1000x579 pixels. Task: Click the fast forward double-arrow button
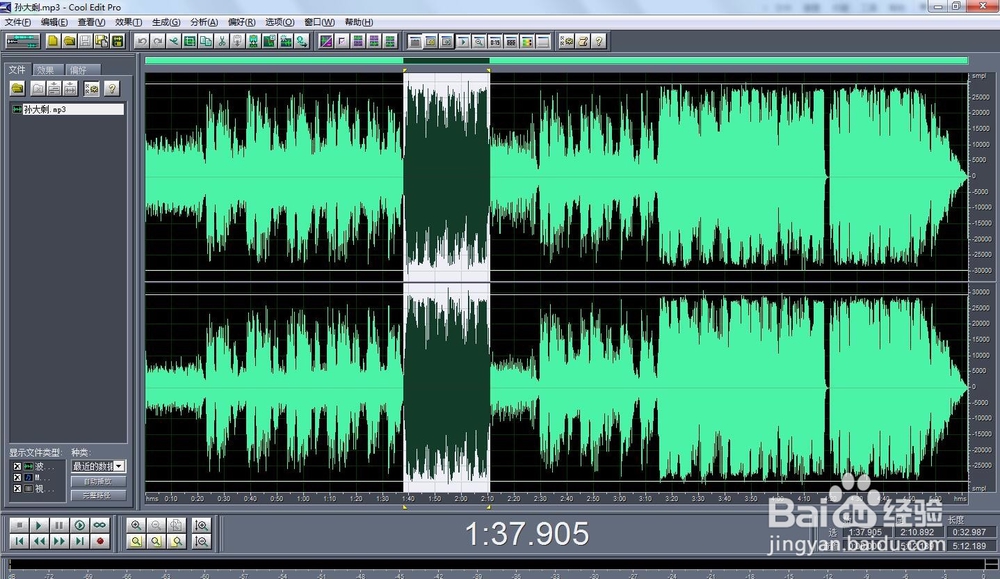click(59, 541)
